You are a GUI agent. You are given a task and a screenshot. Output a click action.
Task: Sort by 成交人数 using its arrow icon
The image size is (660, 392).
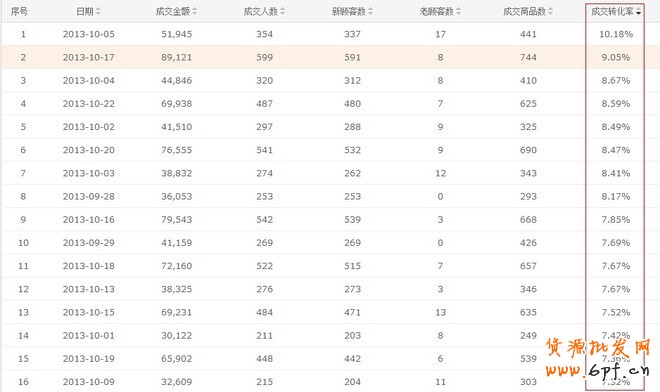click(x=282, y=12)
